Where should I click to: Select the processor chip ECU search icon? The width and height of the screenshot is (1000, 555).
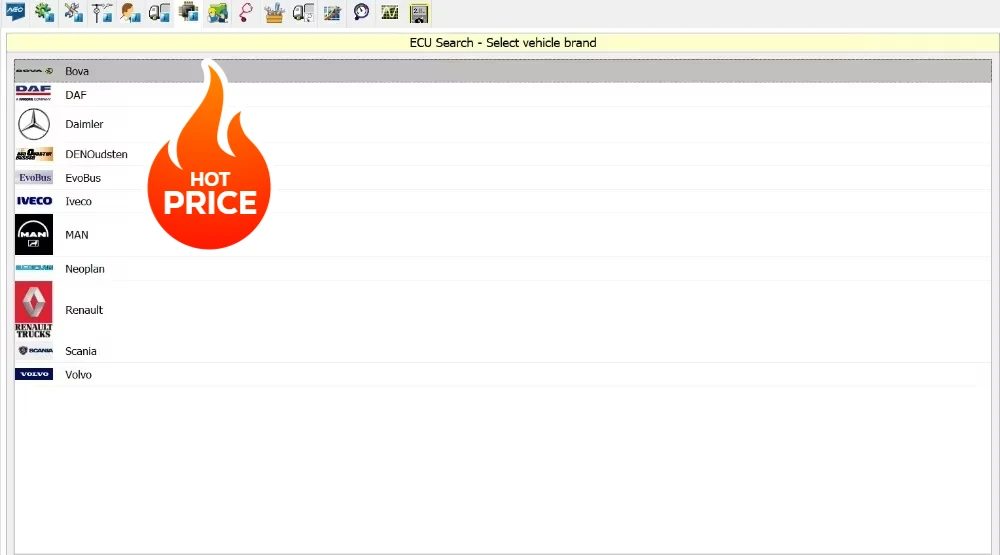click(x=188, y=12)
